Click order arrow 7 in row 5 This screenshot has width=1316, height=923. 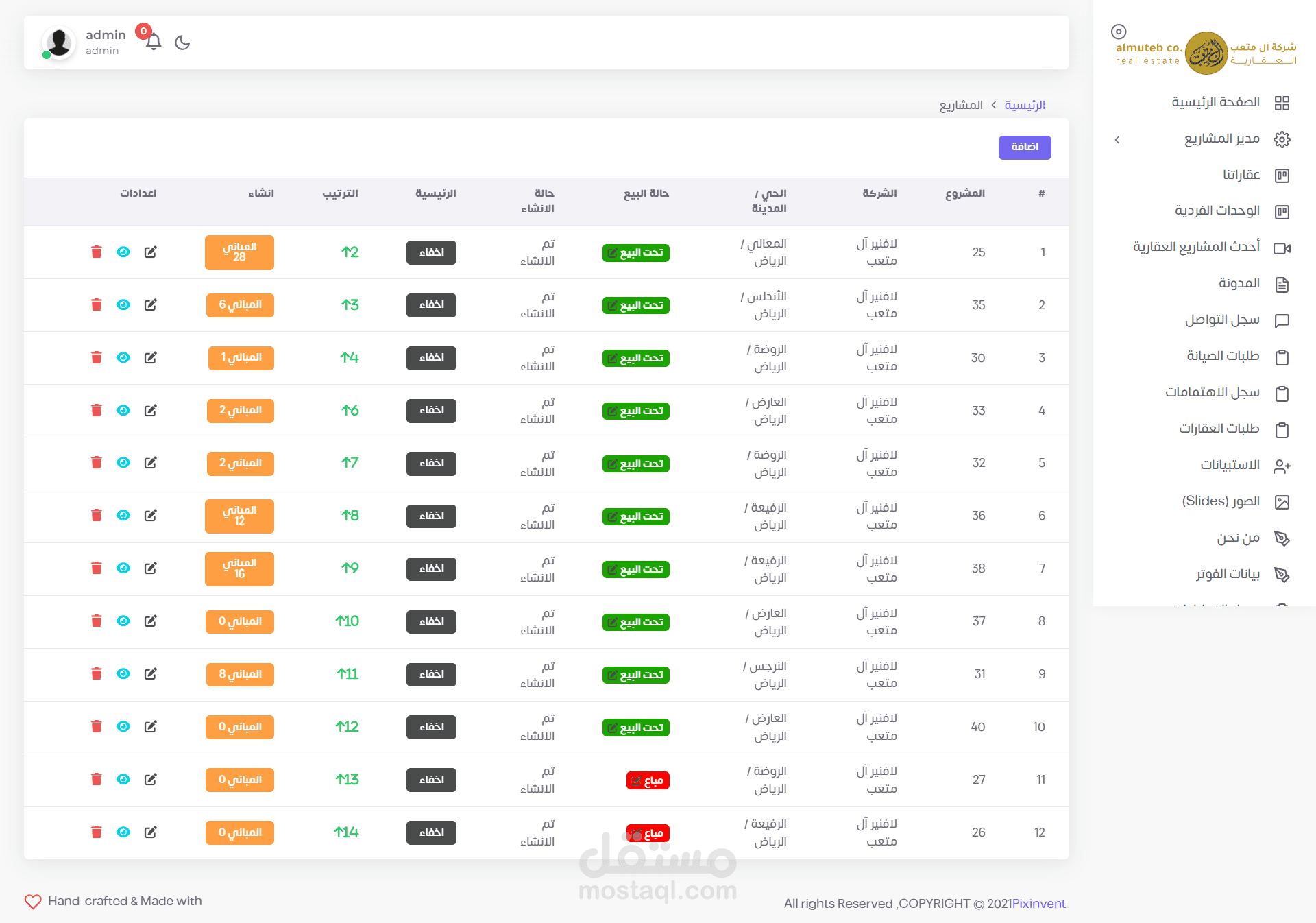click(350, 463)
